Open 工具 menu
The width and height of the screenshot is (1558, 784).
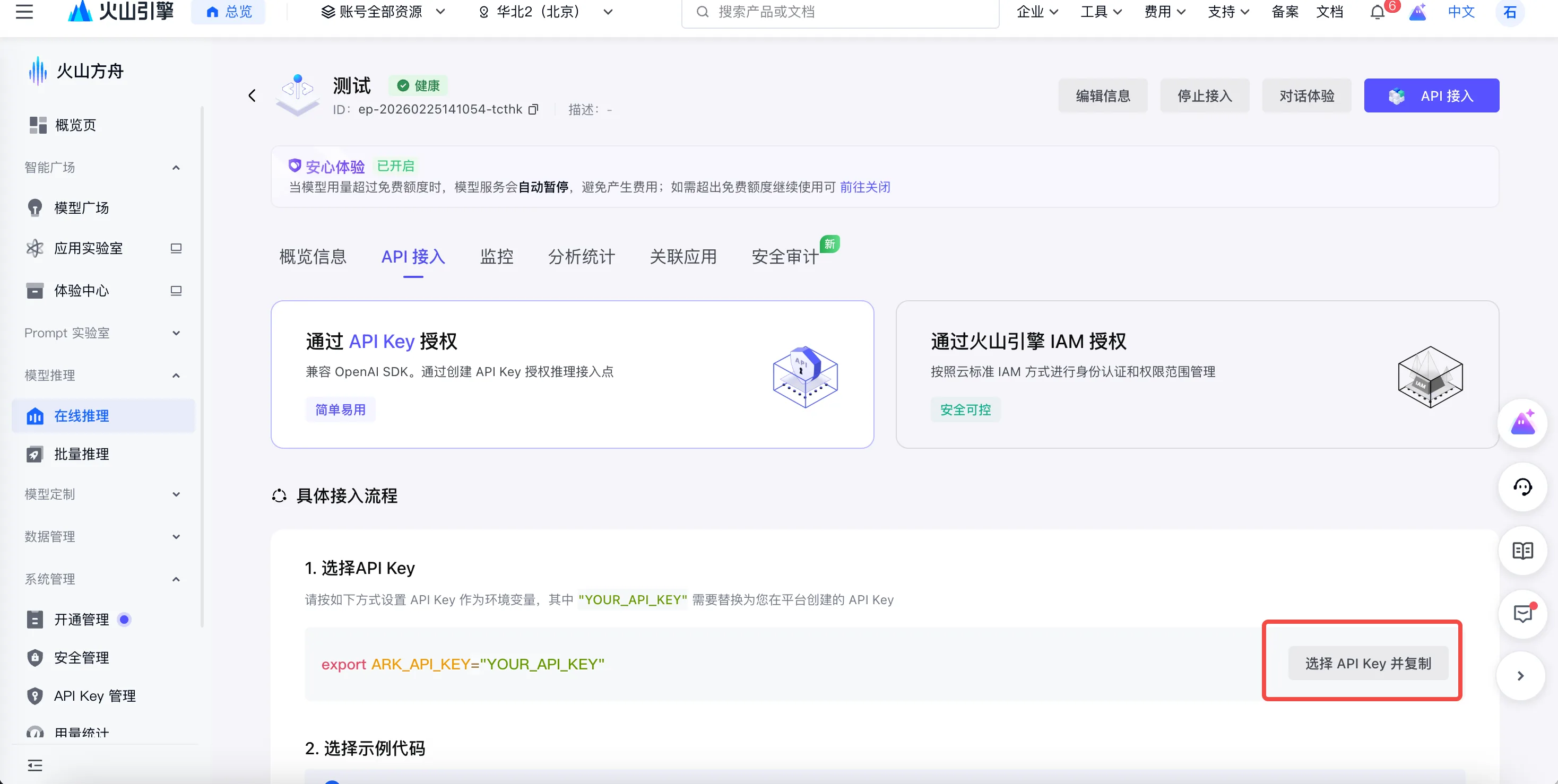(x=1101, y=12)
